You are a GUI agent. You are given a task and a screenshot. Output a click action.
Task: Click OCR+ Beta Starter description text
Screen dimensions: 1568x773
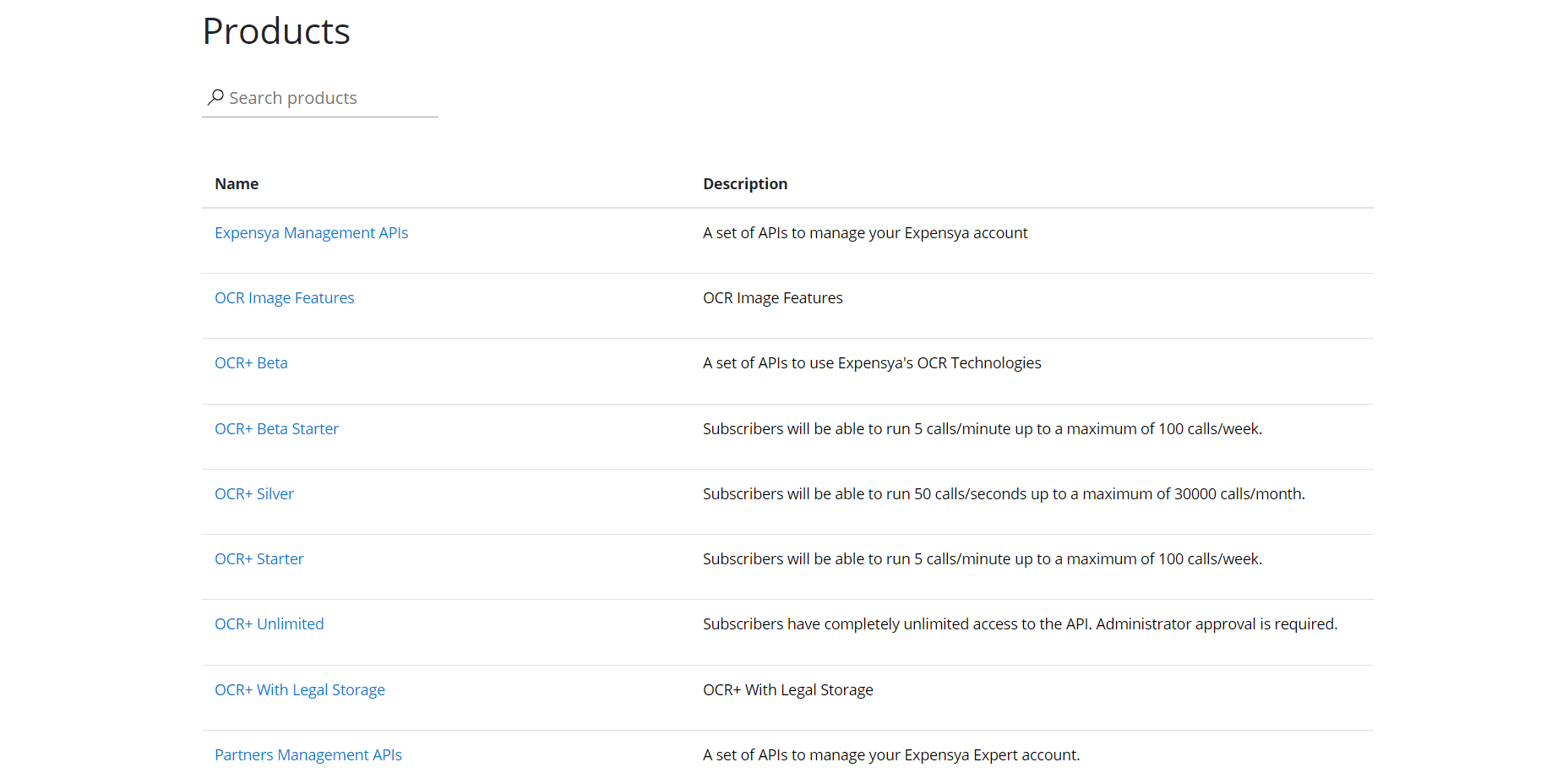tap(982, 429)
